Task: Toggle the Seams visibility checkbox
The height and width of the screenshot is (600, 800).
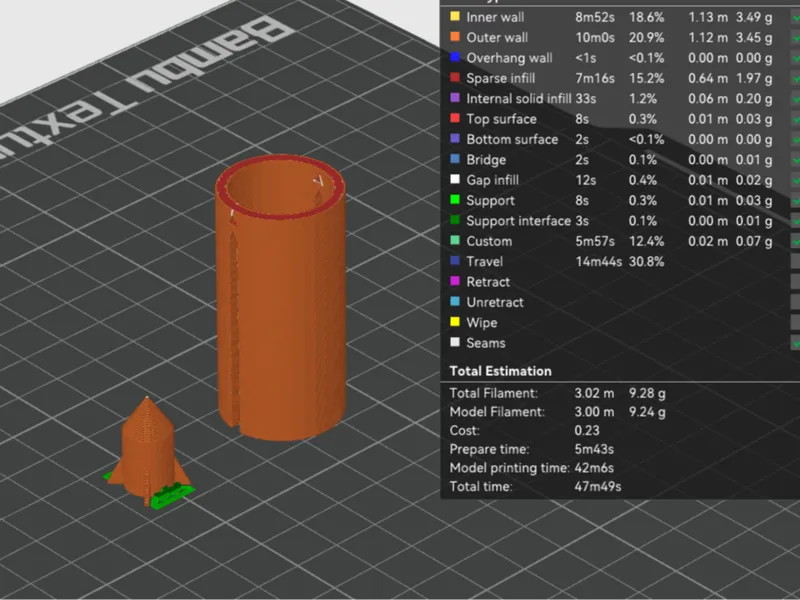Action: (795, 343)
